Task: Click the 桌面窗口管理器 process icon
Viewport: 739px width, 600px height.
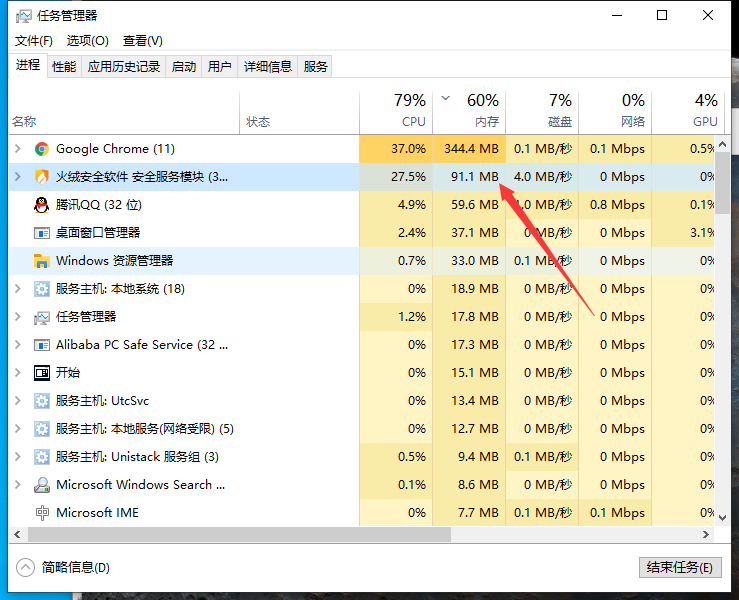Action: pyautogui.click(x=41, y=233)
